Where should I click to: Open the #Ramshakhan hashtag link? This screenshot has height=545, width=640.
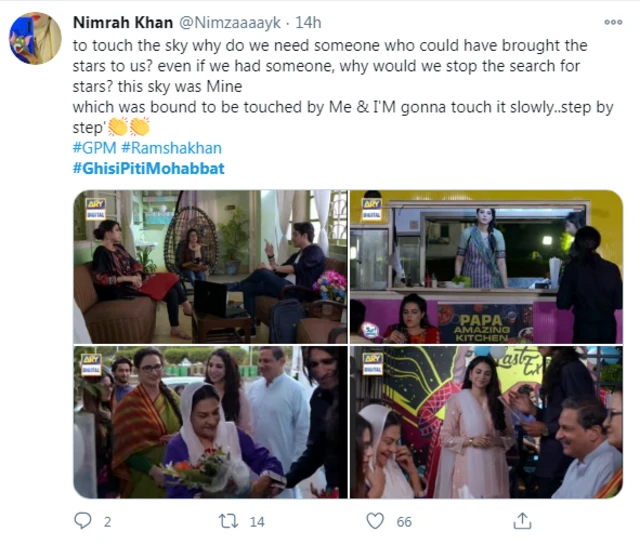click(x=171, y=148)
